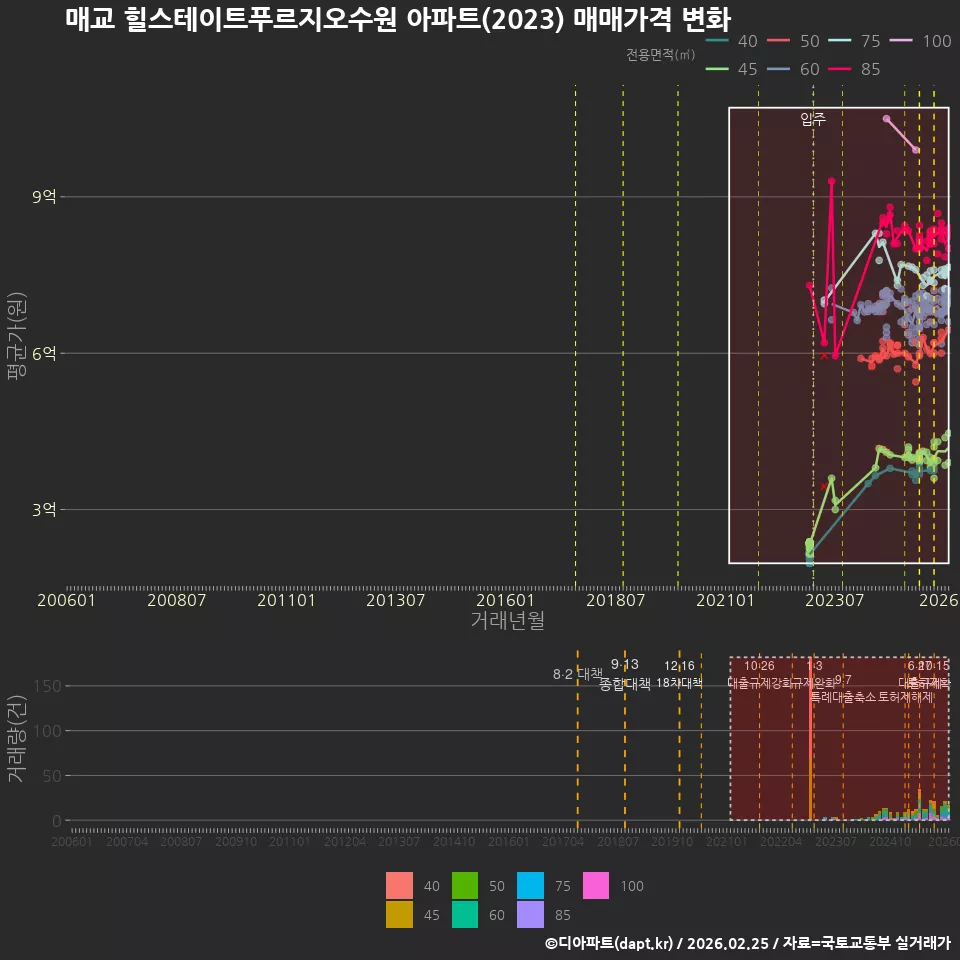This screenshot has width=960, height=960.
Task: Click the purple 85 swatch in the bottom legend
Action: (530, 914)
